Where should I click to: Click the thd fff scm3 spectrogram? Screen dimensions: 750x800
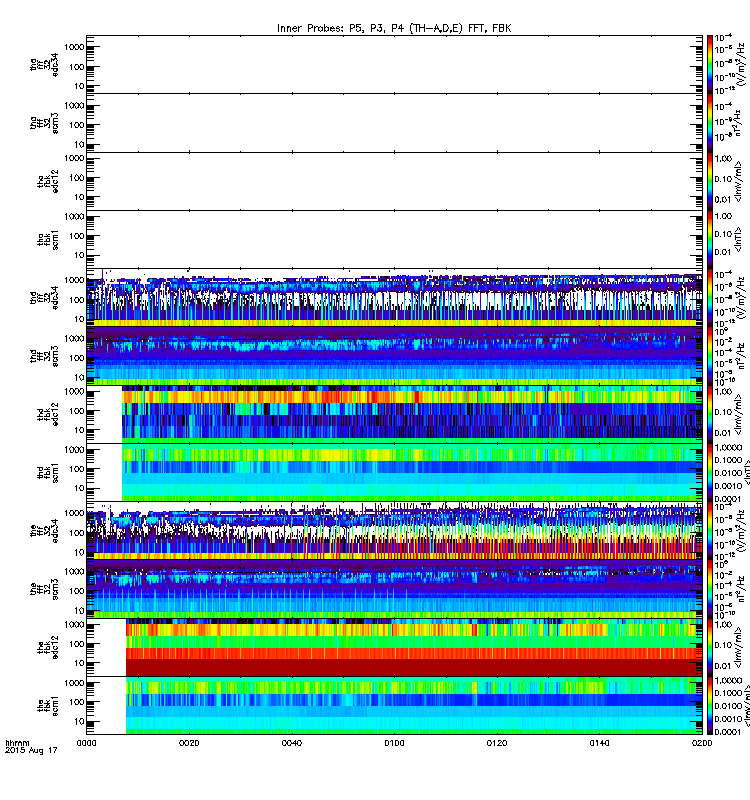coord(394,356)
